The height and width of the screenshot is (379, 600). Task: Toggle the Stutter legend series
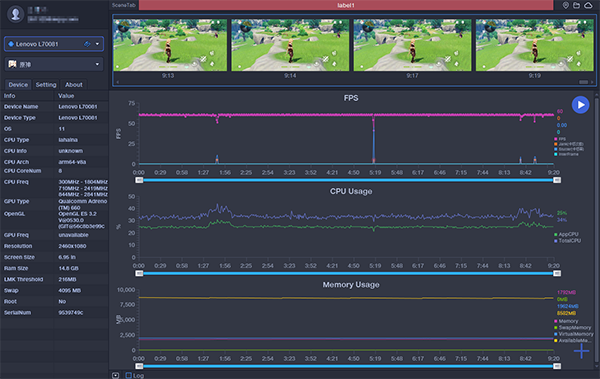click(x=569, y=149)
